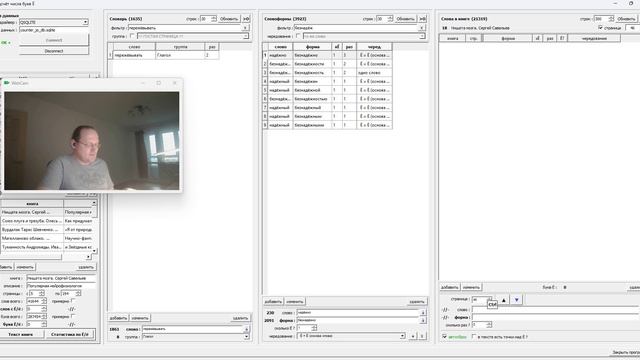Image resolution: width=640 pixels, height=360 pixels.
Task: Adjust the 'по' last page spinbox
Action: click(x=70, y=293)
